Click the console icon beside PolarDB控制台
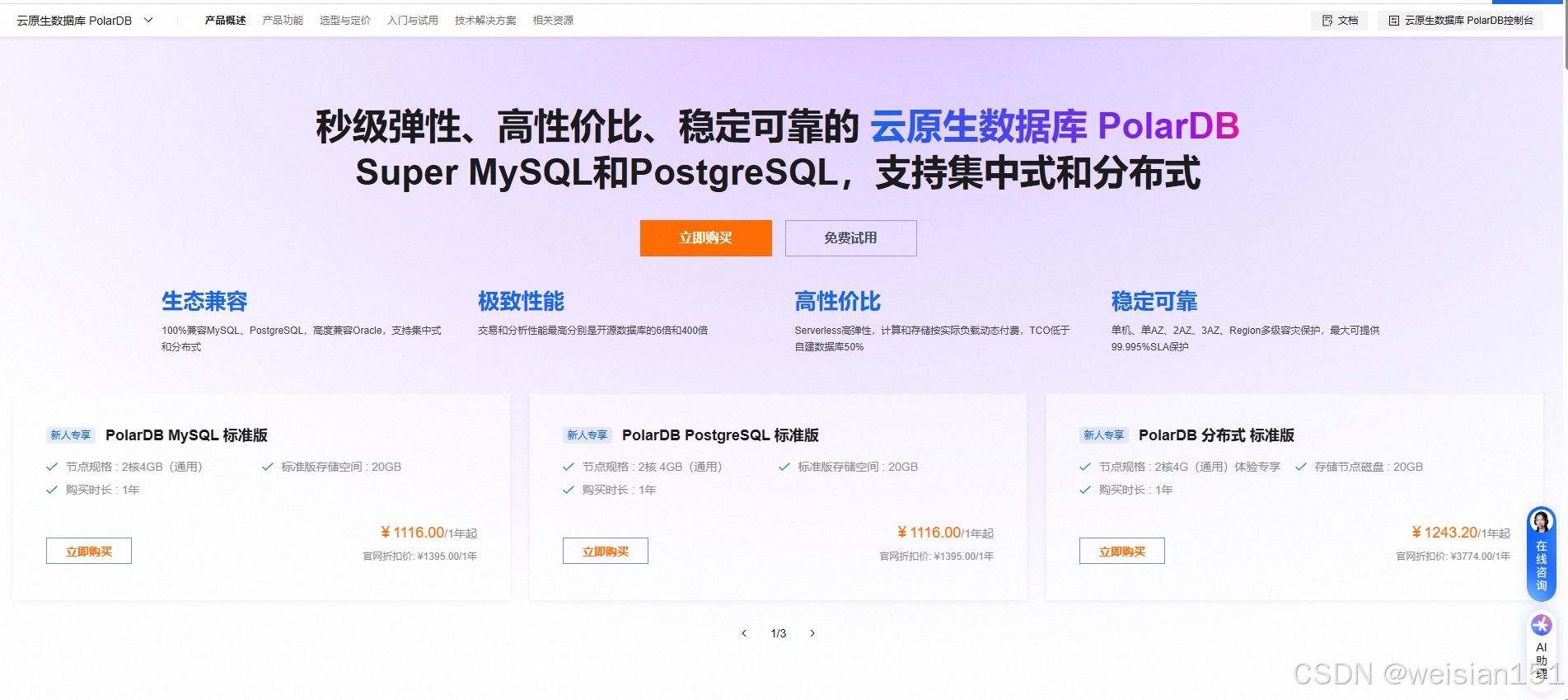This screenshot has width=1568, height=700. [x=1394, y=21]
